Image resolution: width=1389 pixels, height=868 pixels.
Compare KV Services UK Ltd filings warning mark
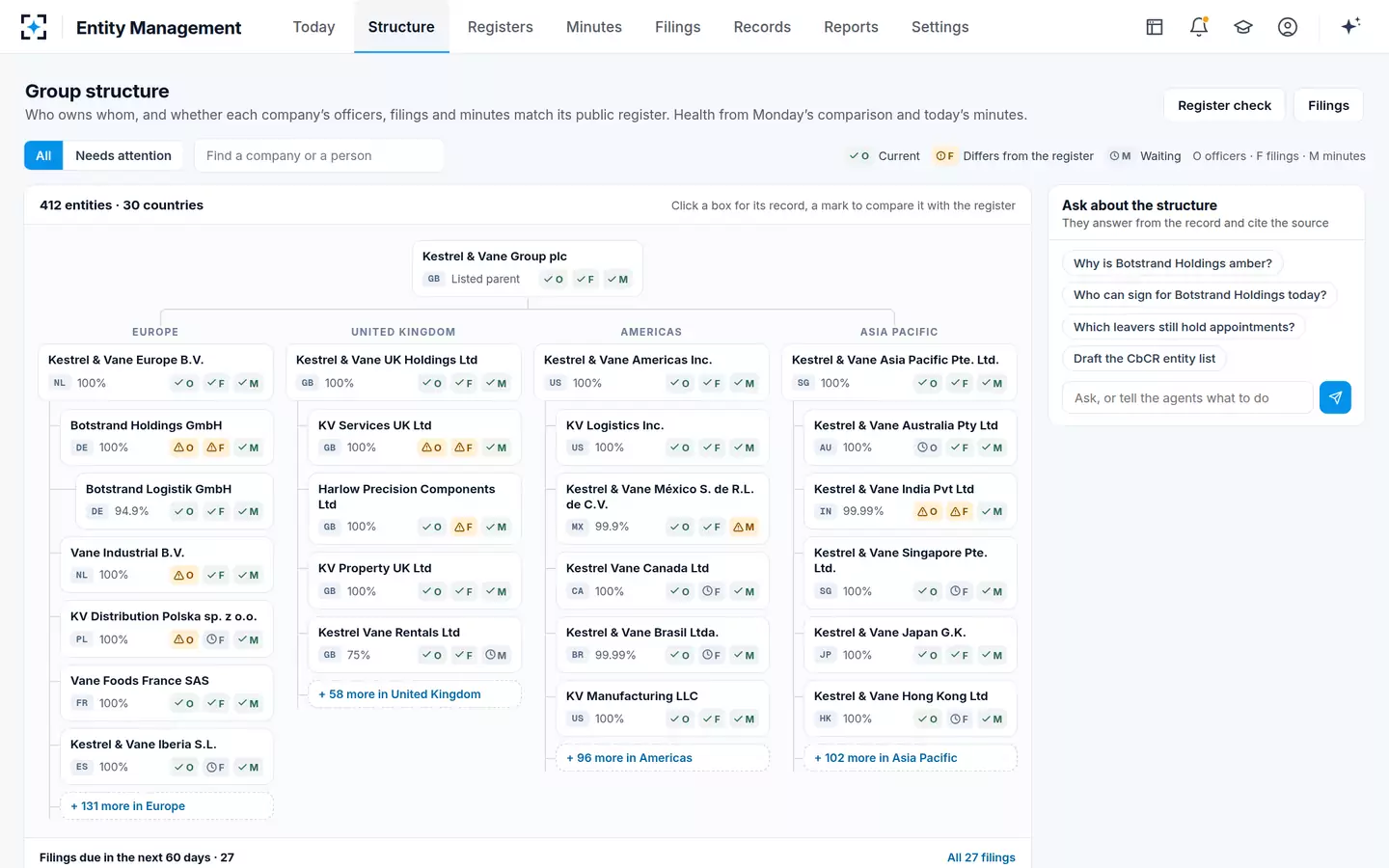(464, 448)
